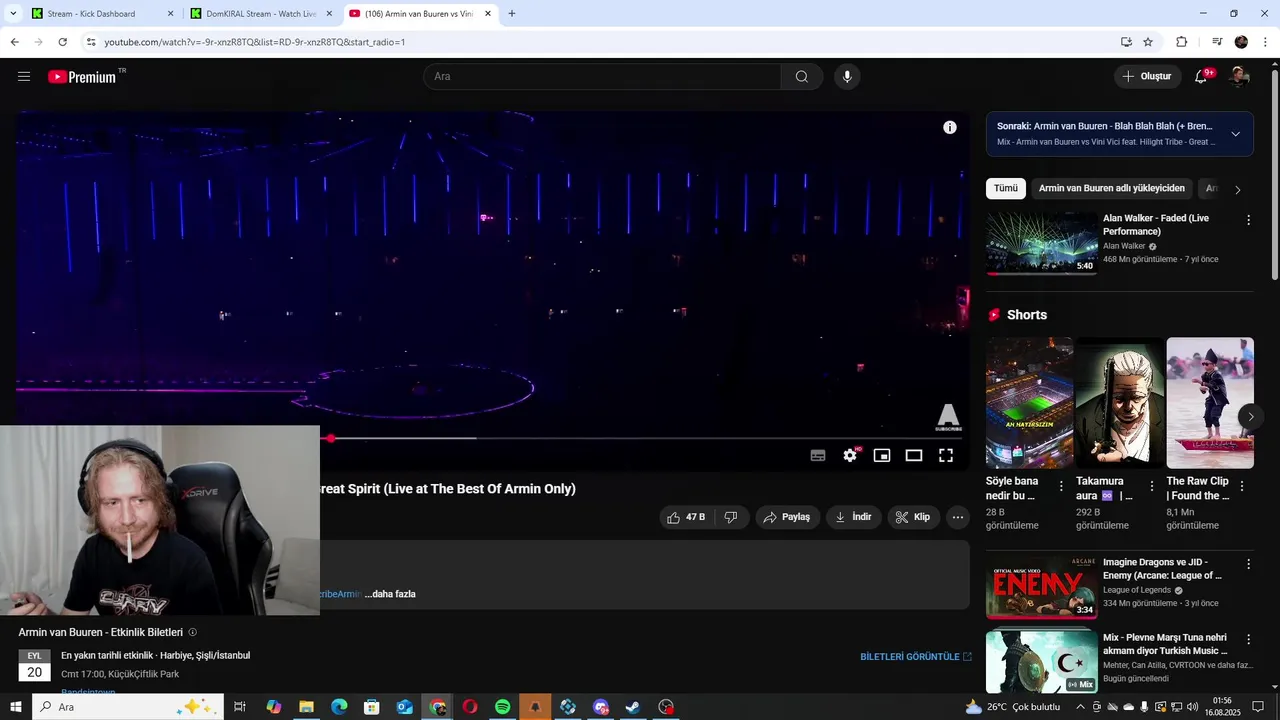Open the Opera icon on the taskbar

pos(469,707)
